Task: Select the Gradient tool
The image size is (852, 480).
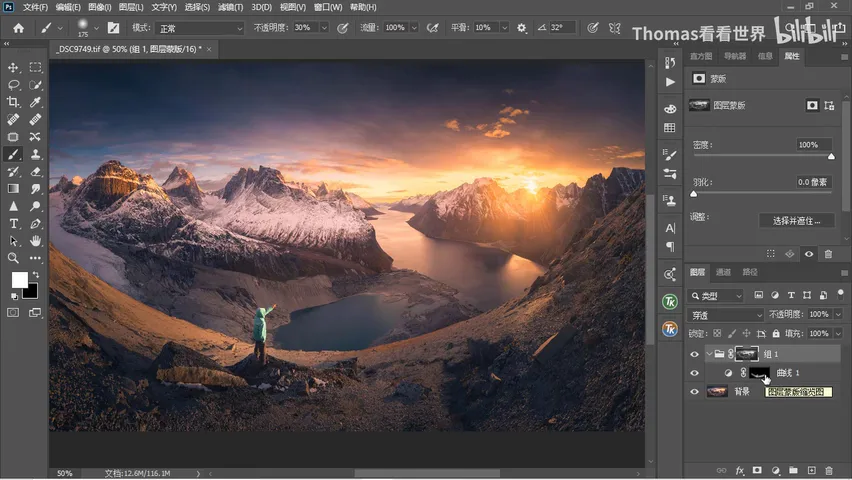Action: click(x=13, y=189)
